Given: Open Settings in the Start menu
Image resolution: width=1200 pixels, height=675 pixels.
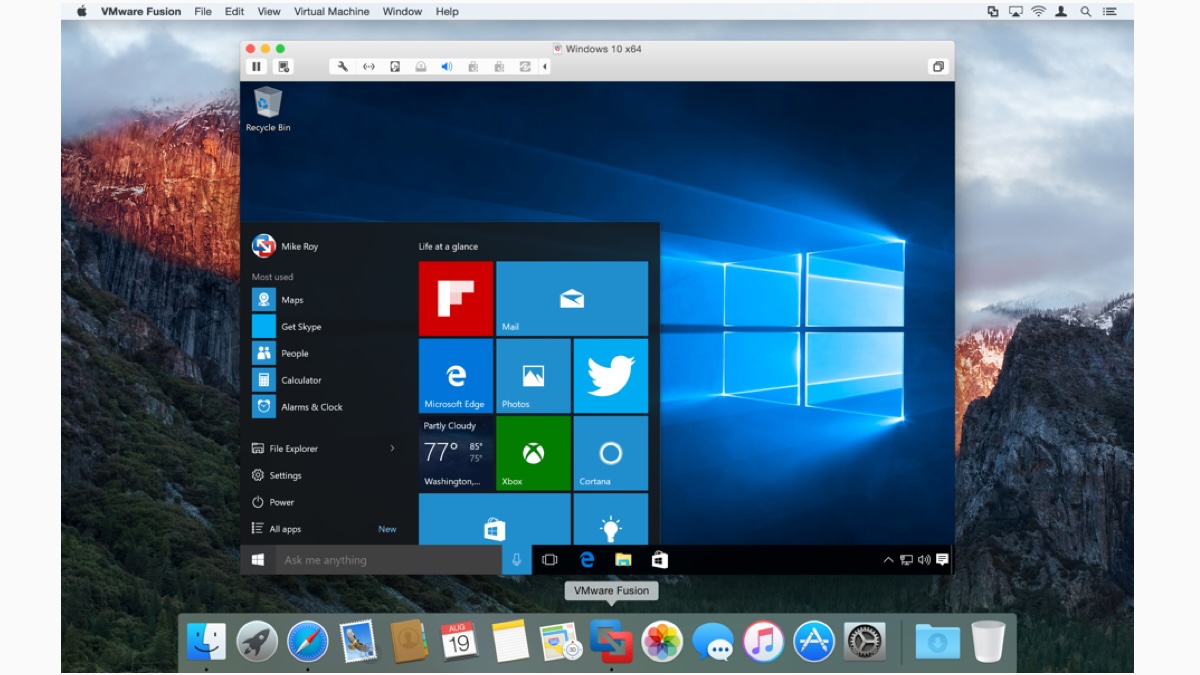Looking at the screenshot, I should click(277, 476).
